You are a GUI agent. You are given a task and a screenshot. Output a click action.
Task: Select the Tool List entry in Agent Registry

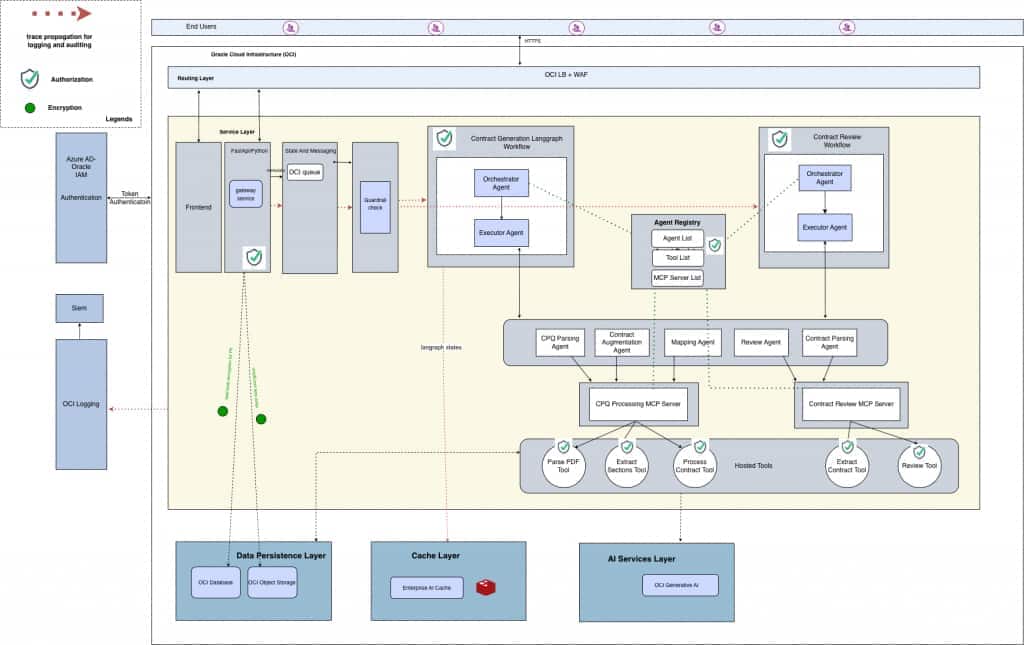(678, 258)
